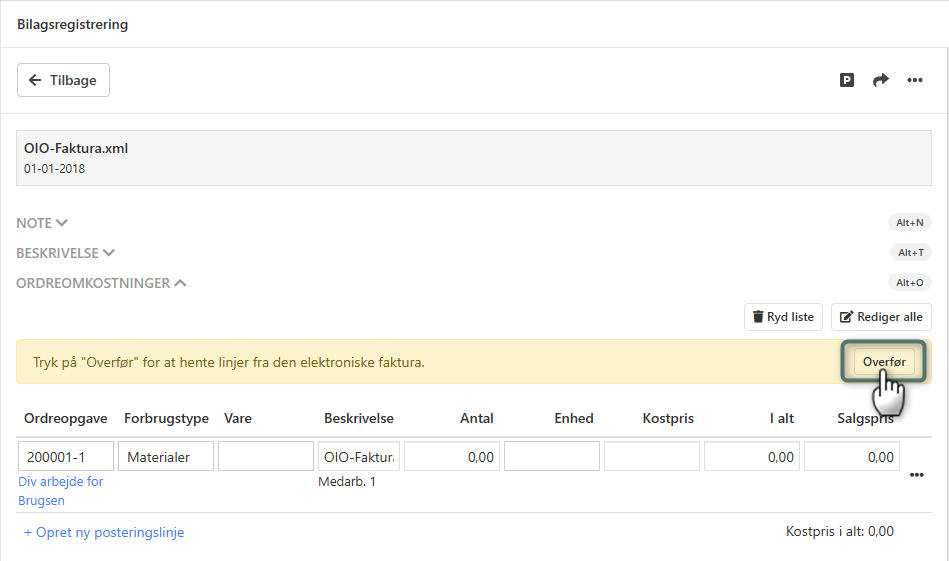Click the empty Kostpris field
The image size is (949, 561).
click(651, 456)
